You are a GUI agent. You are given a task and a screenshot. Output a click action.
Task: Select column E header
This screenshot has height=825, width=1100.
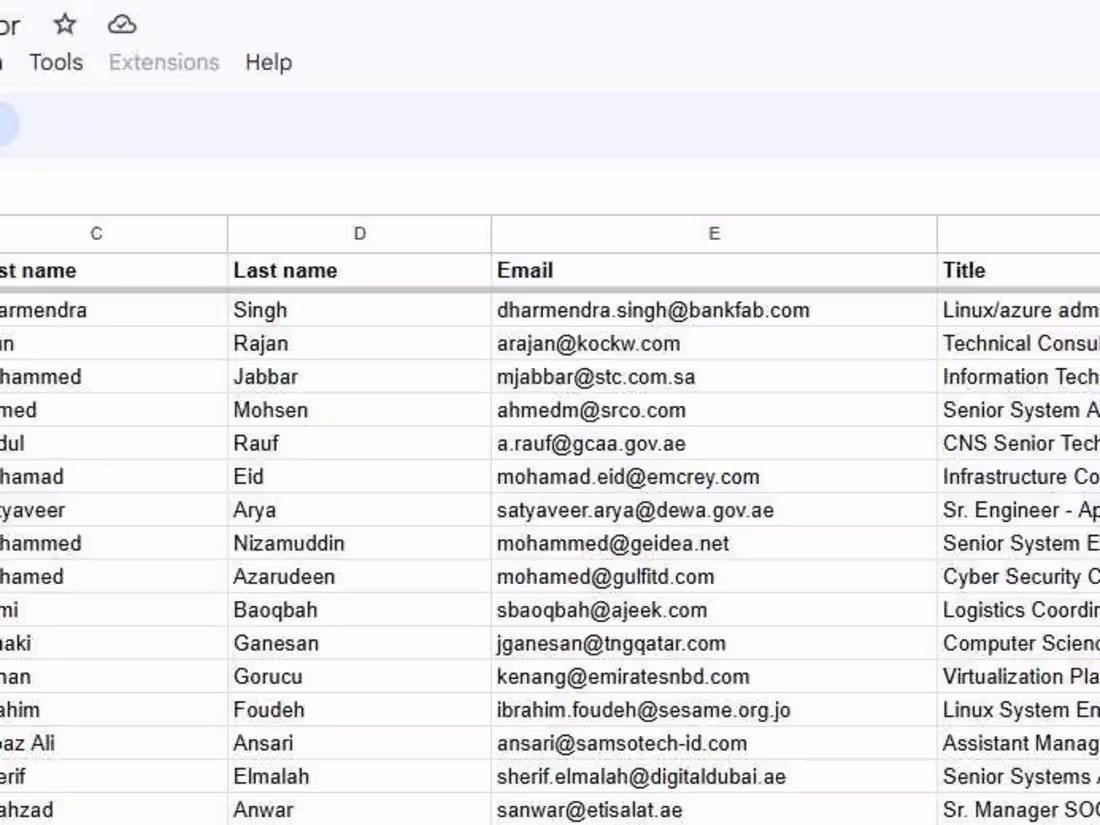[713, 233]
